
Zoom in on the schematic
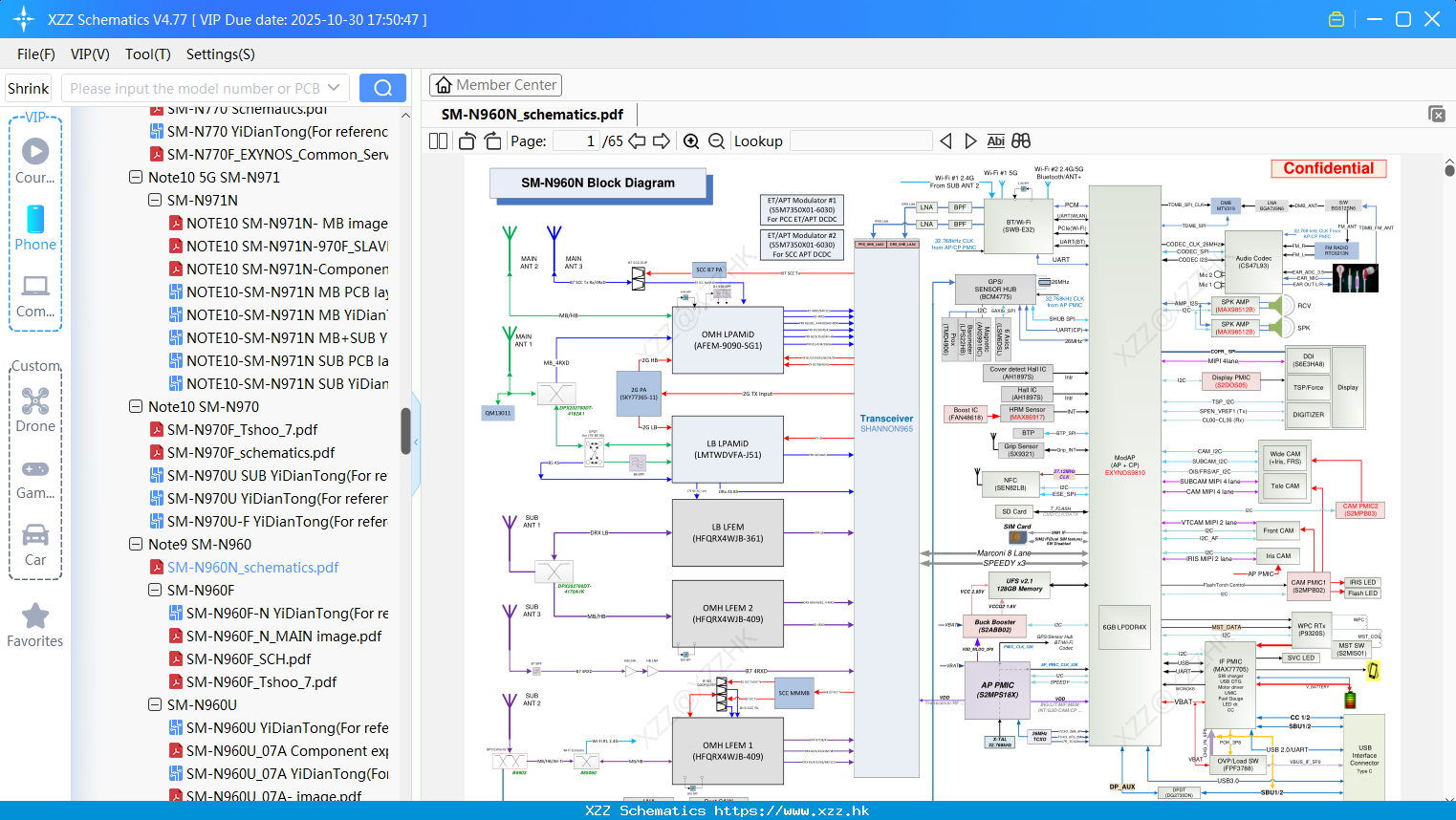pyautogui.click(x=691, y=141)
